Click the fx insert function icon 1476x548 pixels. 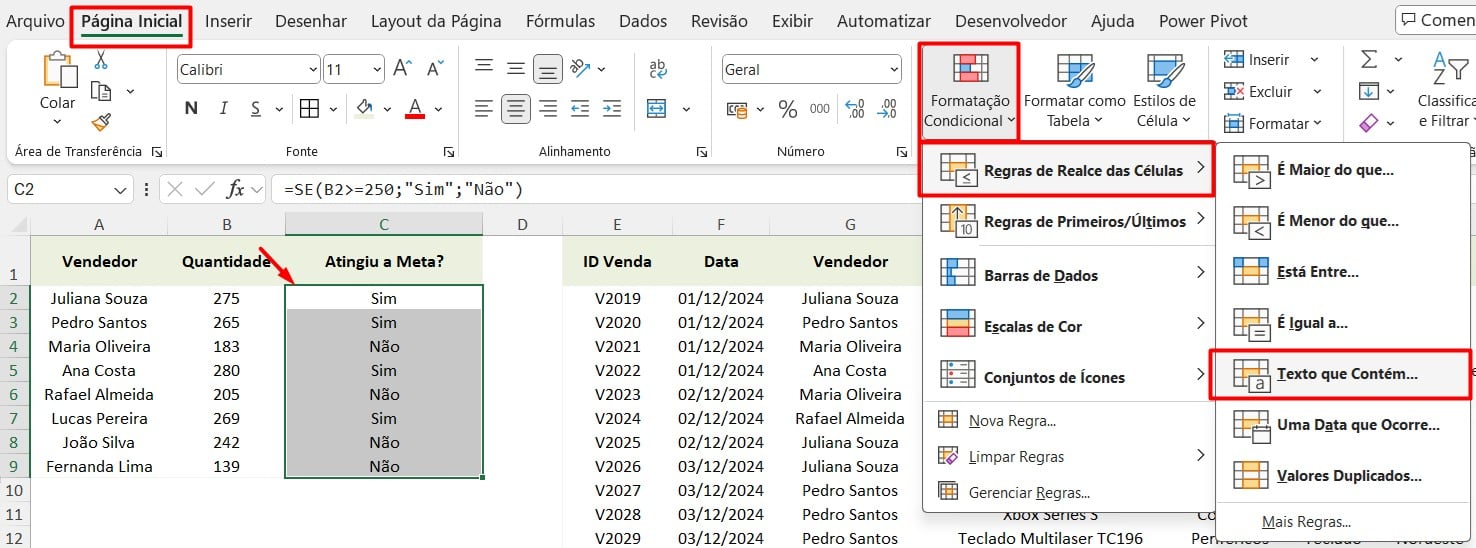tap(236, 189)
